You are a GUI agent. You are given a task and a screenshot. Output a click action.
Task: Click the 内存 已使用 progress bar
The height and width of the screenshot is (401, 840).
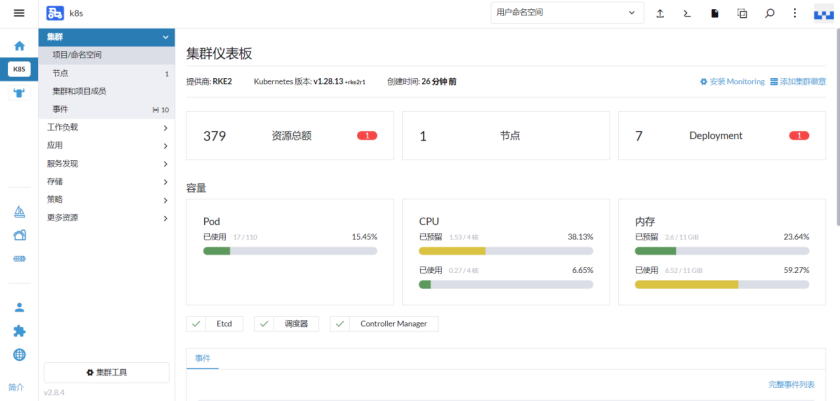pos(722,284)
